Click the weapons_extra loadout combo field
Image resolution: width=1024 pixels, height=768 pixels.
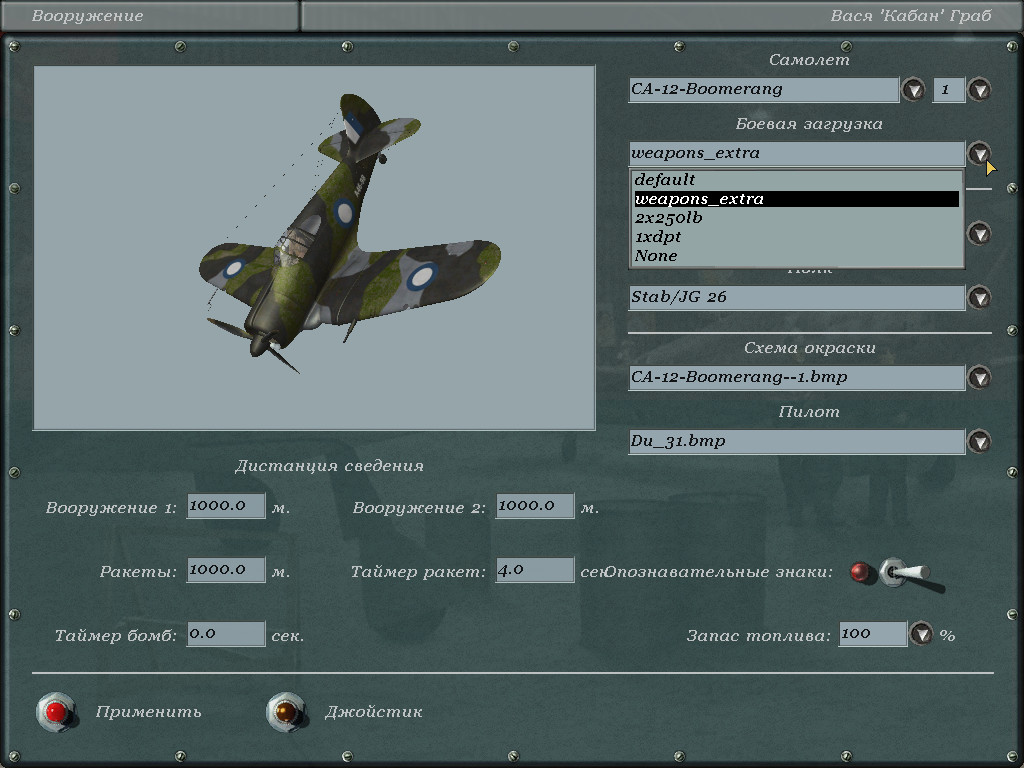[x=797, y=153]
